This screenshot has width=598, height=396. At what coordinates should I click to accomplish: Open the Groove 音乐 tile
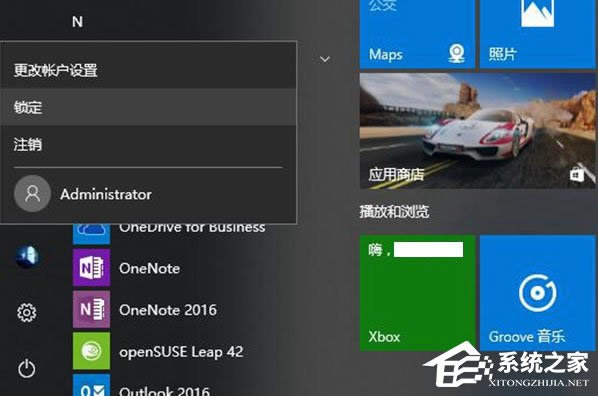click(x=537, y=293)
